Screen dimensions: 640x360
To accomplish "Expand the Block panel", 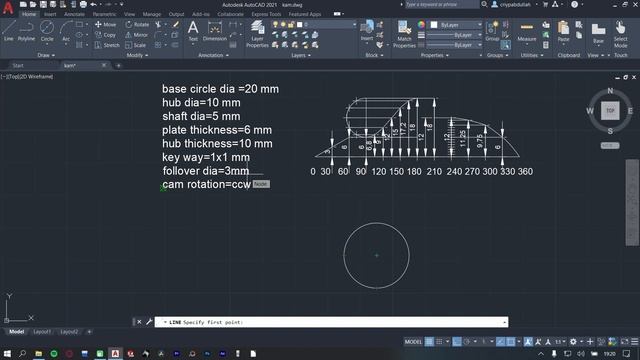I will tap(374, 55).
